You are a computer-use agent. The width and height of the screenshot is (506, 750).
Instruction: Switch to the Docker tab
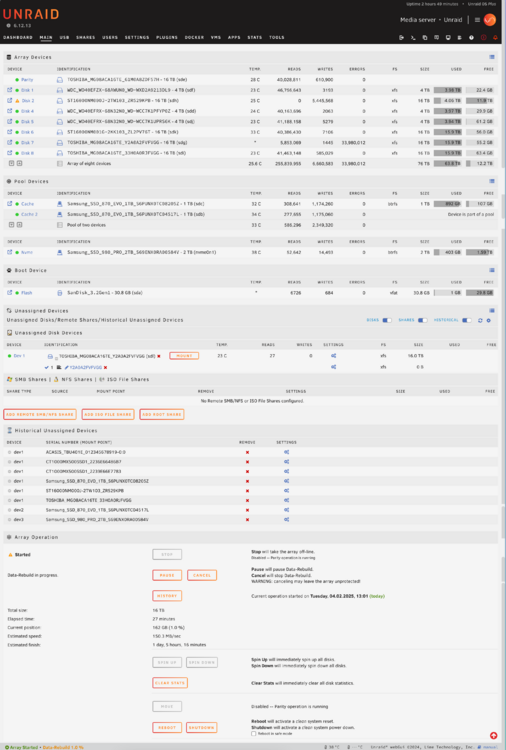(x=194, y=37)
